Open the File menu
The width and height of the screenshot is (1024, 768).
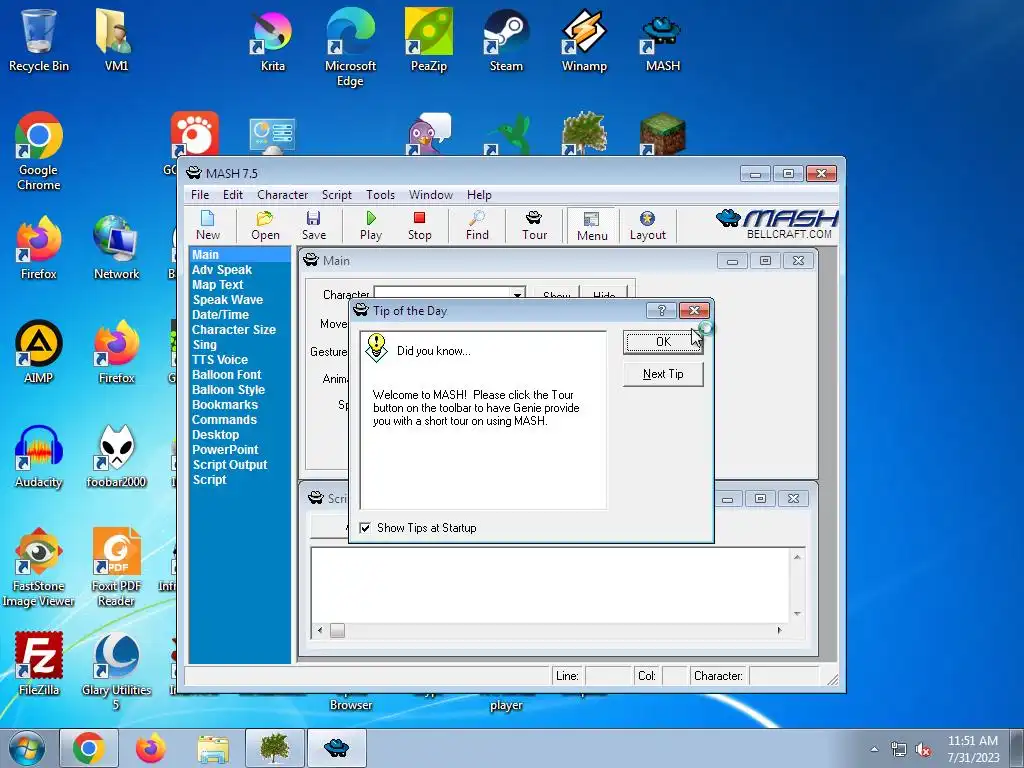pyautogui.click(x=200, y=195)
